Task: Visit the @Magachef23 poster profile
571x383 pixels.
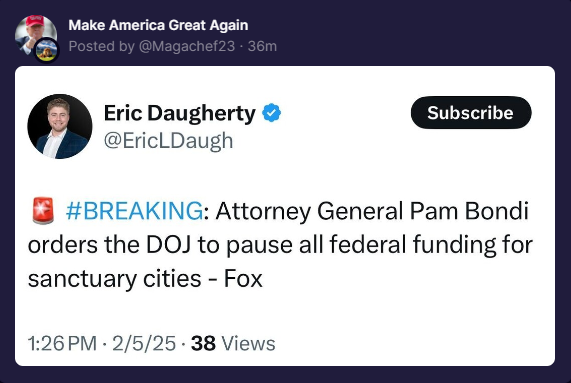Action: (187, 46)
